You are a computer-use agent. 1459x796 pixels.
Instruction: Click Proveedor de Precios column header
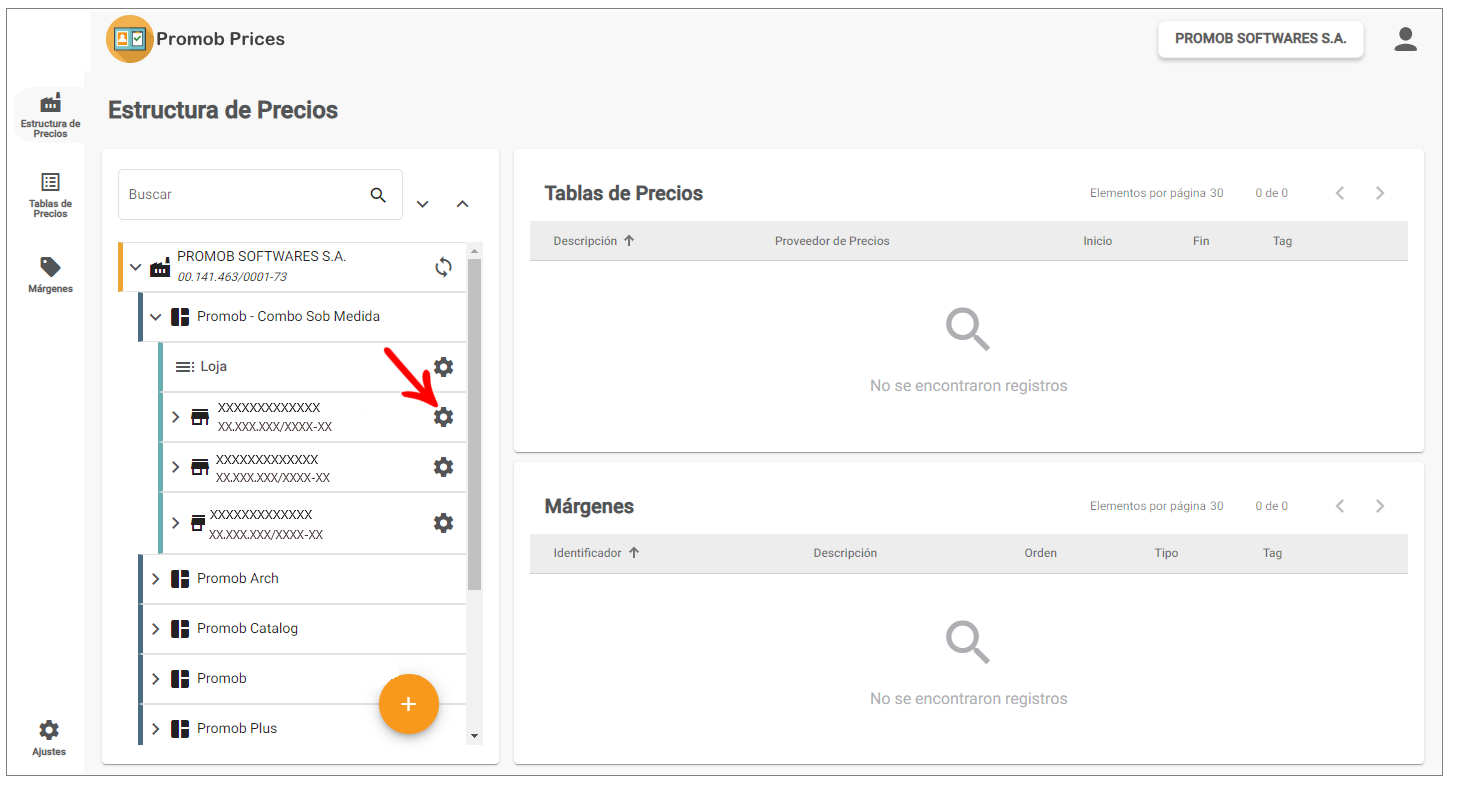(832, 241)
